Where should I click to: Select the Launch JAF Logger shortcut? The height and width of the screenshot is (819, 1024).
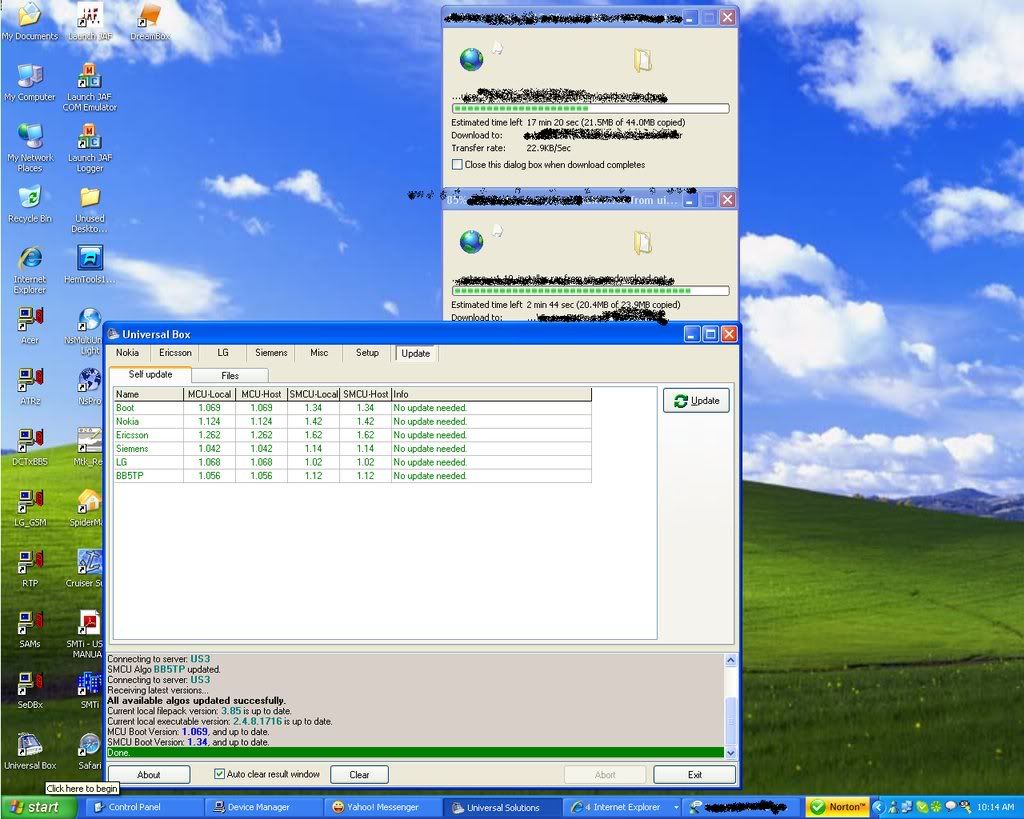[x=90, y=148]
